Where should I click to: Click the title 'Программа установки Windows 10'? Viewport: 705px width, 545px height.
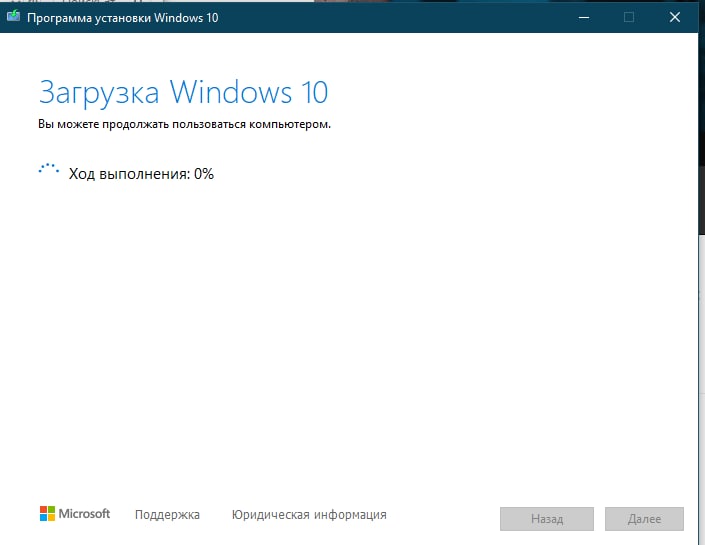click(x=123, y=18)
